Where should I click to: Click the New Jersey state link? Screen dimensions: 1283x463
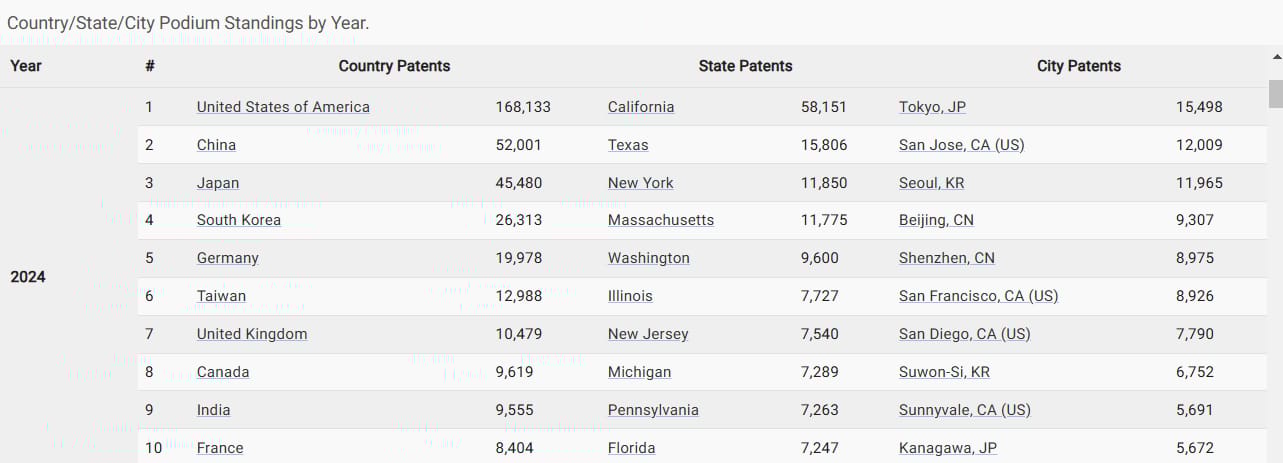648,334
